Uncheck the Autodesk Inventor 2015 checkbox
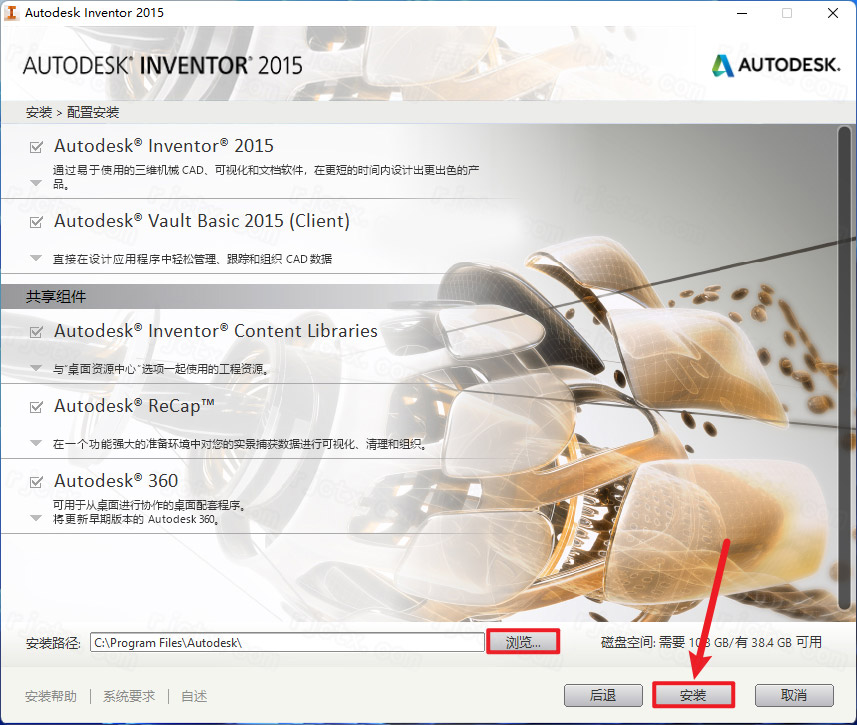The image size is (857, 725). pos(36,147)
